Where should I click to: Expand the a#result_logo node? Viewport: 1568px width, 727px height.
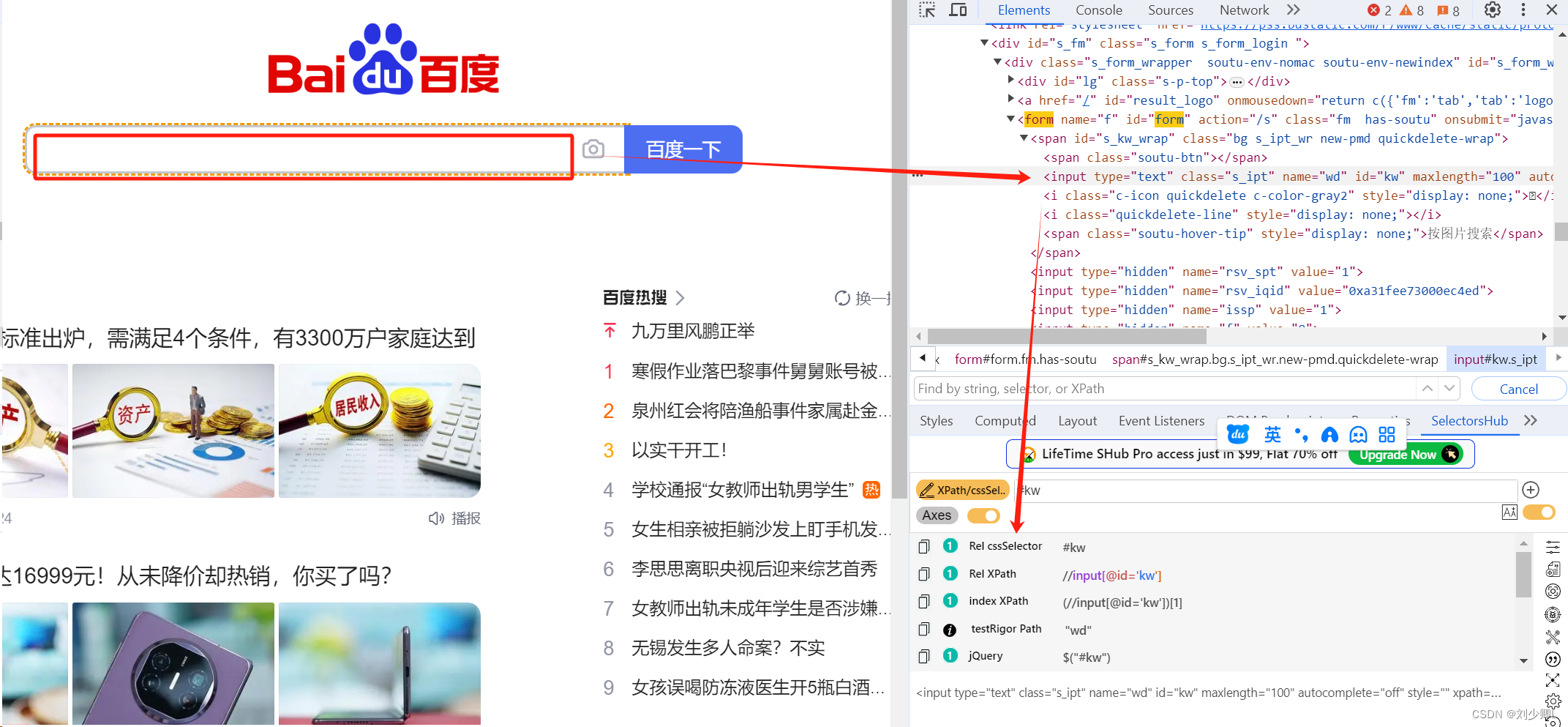pyautogui.click(x=1011, y=100)
